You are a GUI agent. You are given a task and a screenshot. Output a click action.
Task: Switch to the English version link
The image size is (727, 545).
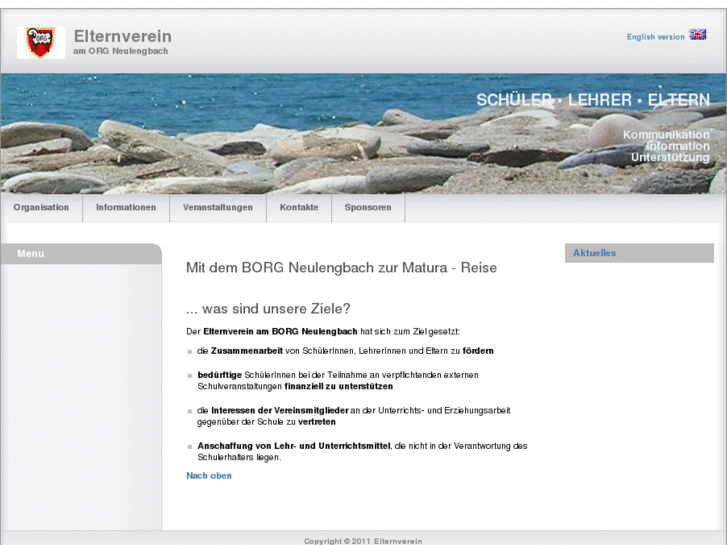[x=655, y=37]
